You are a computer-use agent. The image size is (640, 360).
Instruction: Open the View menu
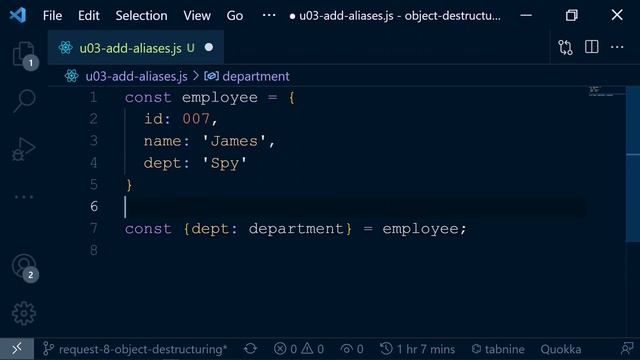pos(197,16)
